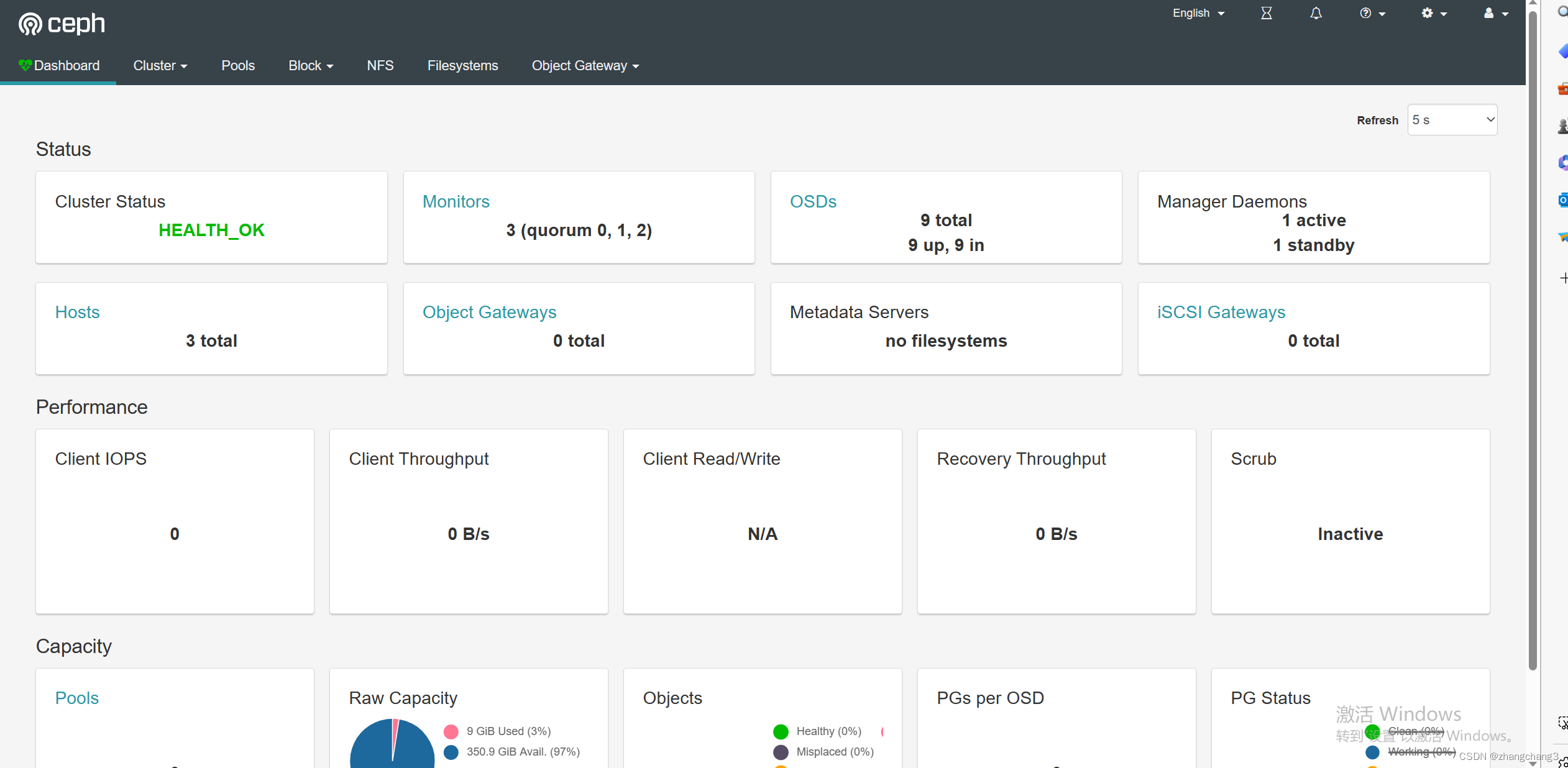
Task: Click the Ceph logo icon
Action: pos(30,24)
